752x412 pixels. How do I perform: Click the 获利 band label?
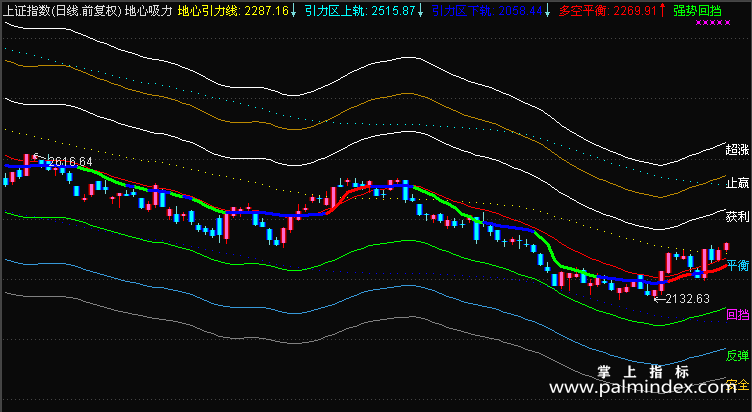tap(737, 217)
